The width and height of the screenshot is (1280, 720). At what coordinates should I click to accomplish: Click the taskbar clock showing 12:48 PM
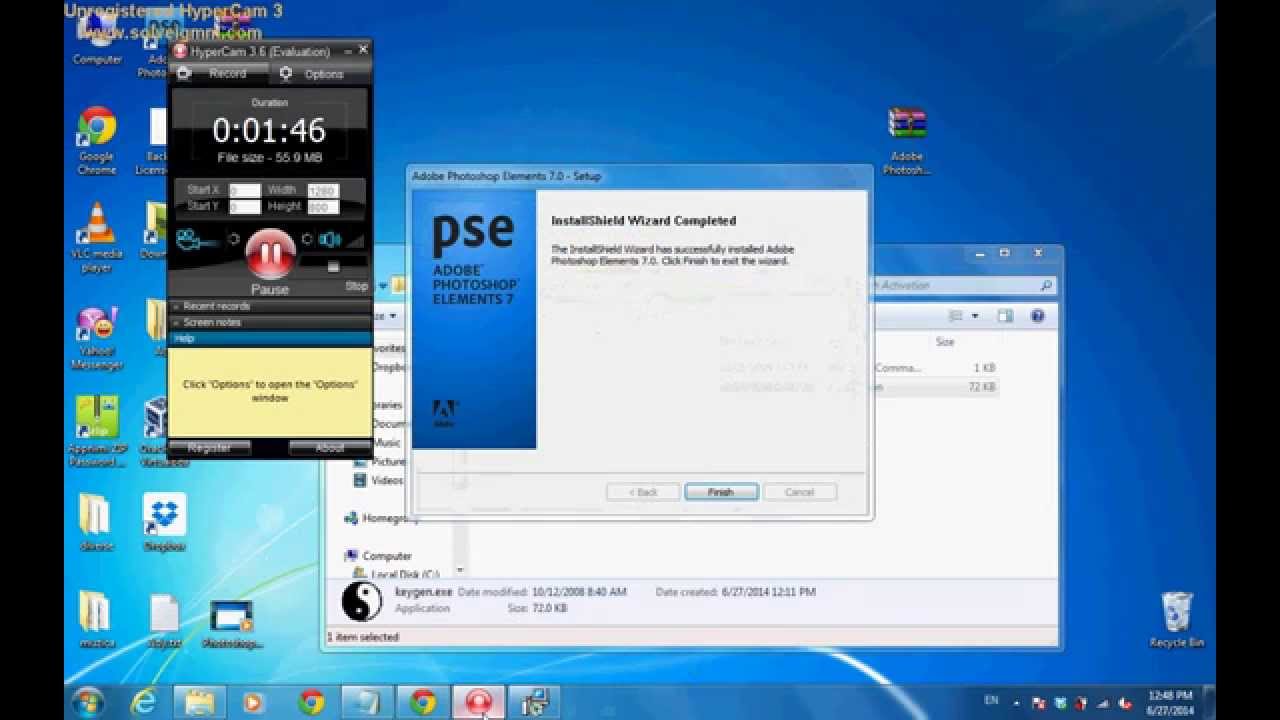pyautogui.click(x=1169, y=702)
